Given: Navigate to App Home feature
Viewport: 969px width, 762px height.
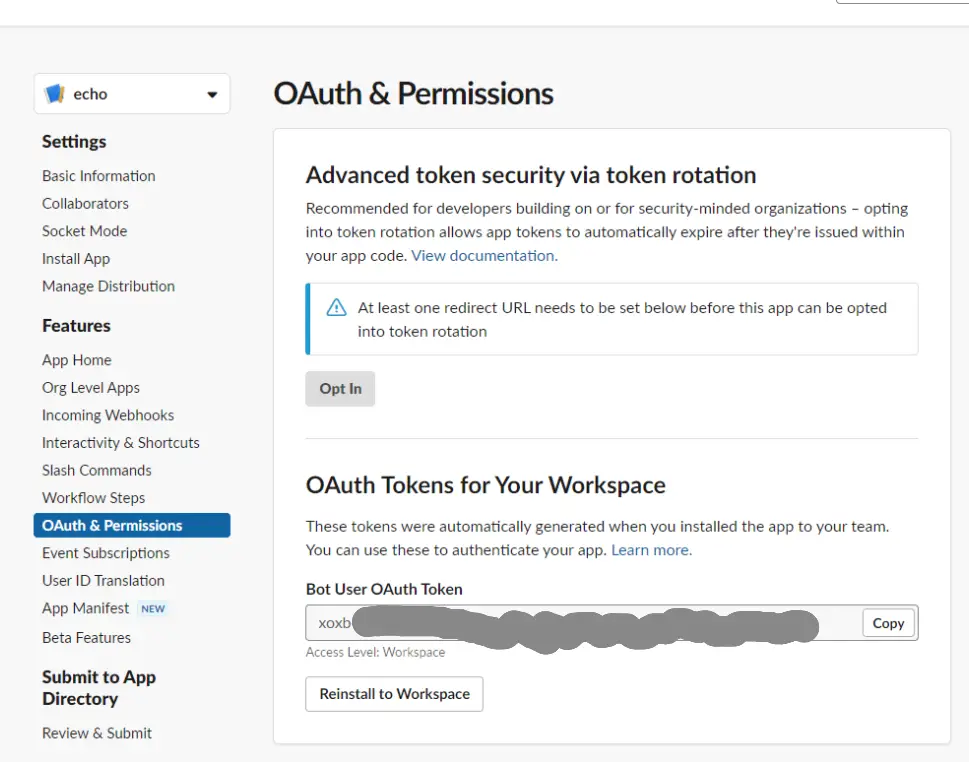Looking at the screenshot, I should 77,360.
